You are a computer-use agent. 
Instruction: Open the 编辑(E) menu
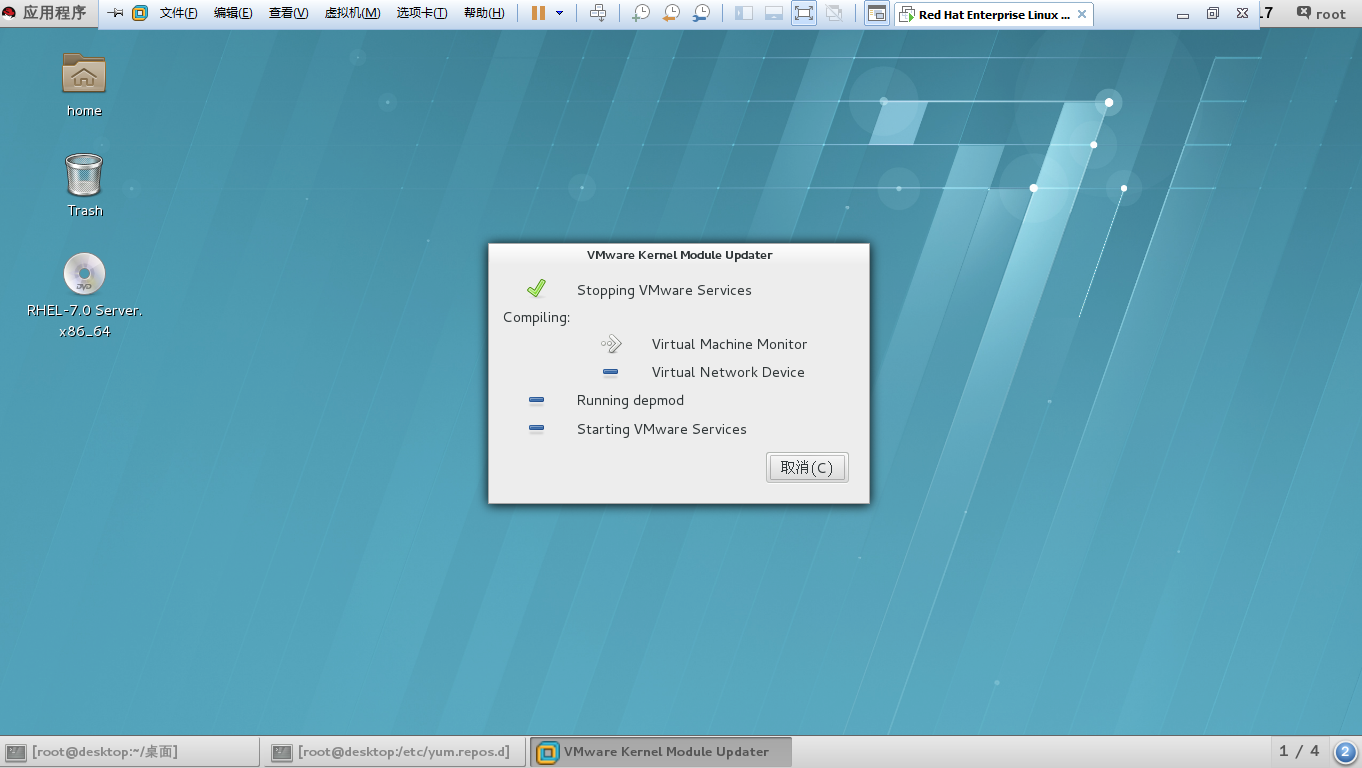(233, 13)
